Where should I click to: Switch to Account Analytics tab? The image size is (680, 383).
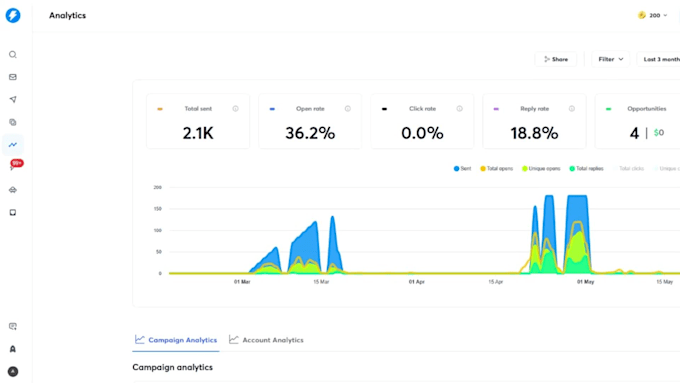click(x=266, y=340)
